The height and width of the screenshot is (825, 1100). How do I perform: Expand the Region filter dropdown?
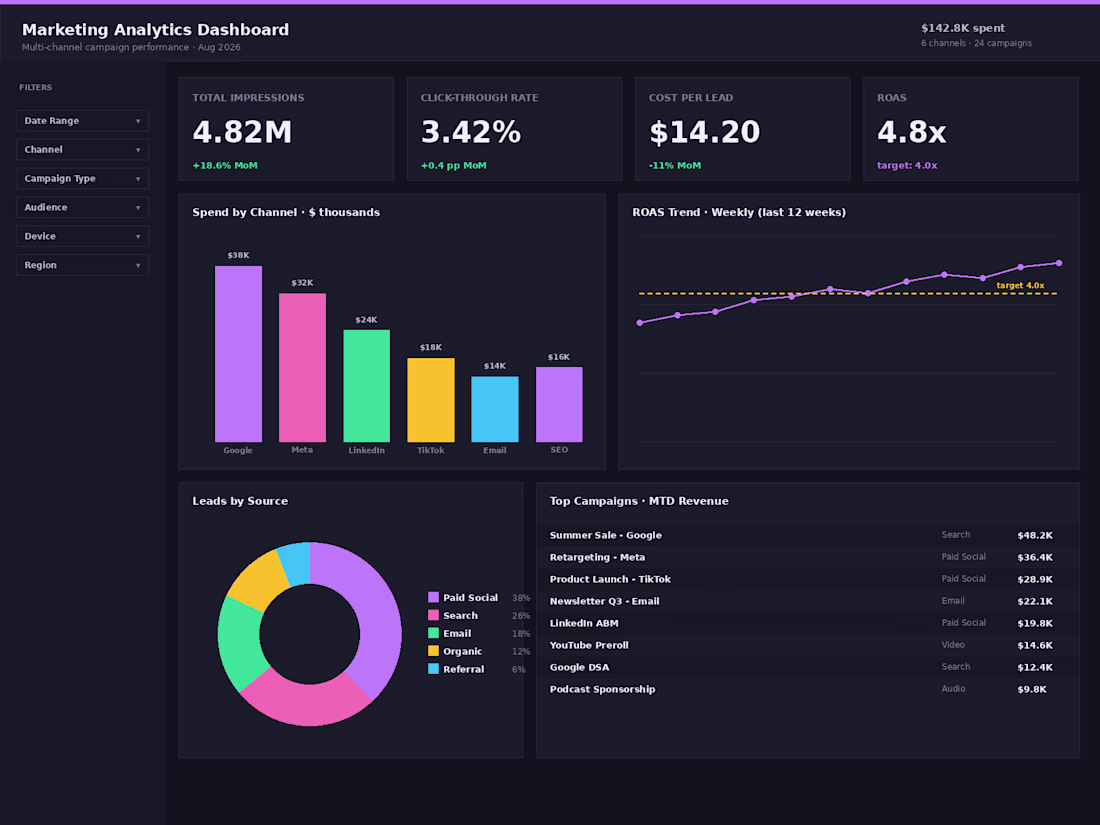point(82,265)
